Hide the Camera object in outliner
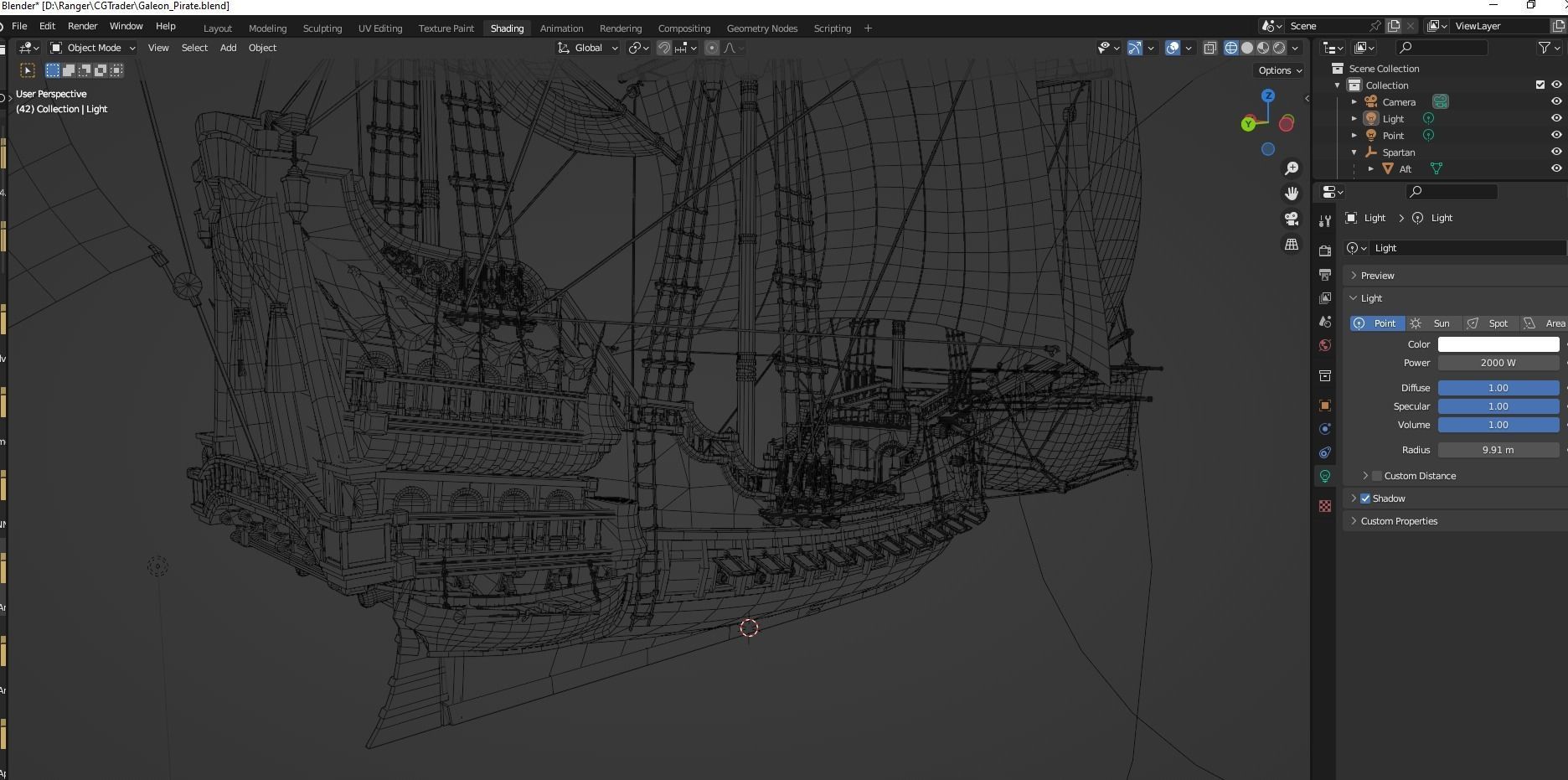The width and height of the screenshot is (1568, 780). (x=1556, y=101)
